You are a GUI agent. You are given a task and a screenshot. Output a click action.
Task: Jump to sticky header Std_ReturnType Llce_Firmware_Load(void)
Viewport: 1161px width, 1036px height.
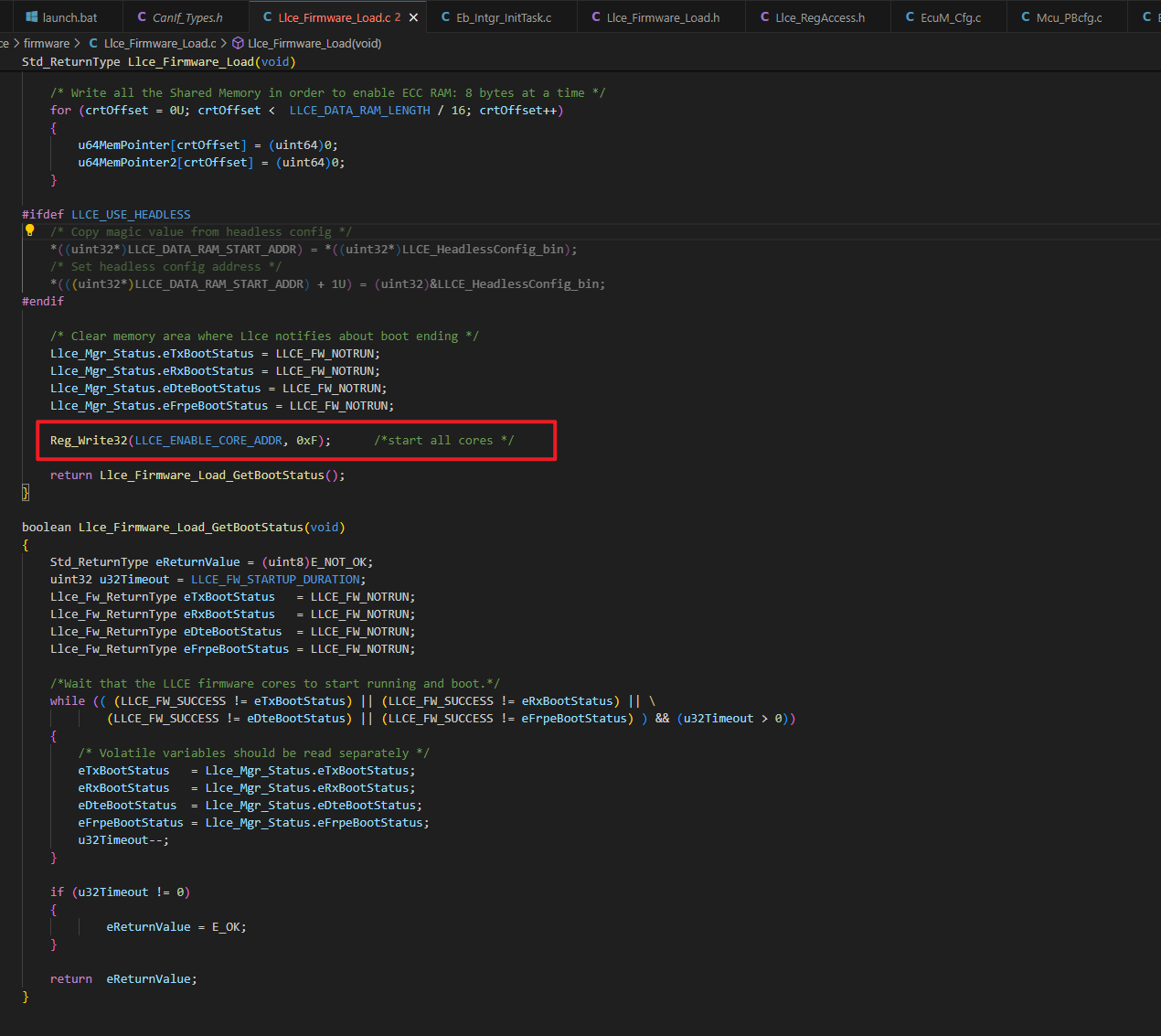pyautogui.click(x=159, y=62)
